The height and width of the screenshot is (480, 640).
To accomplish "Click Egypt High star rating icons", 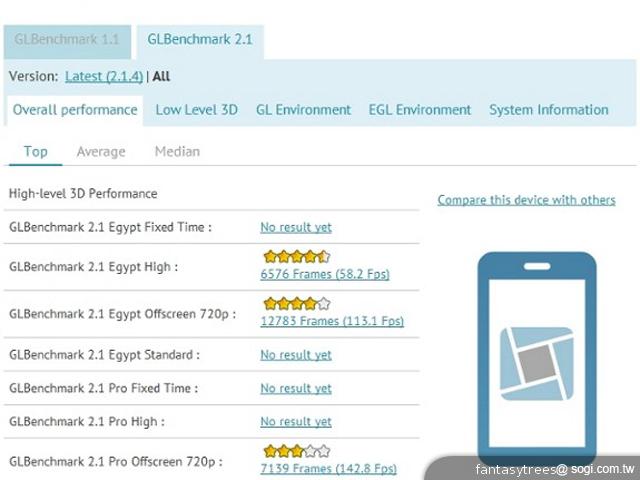I will [296, 257].
